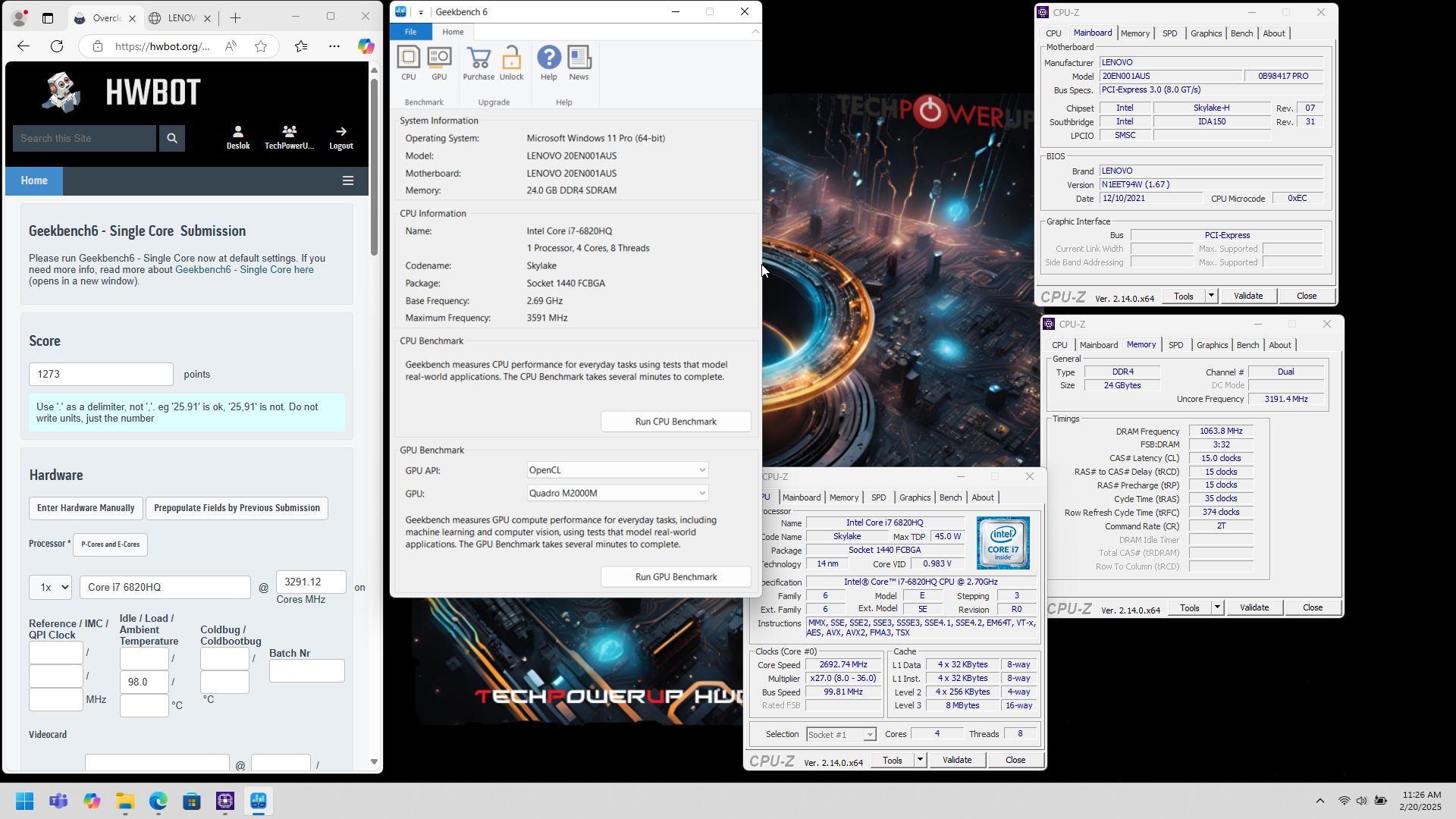This screenshot has width=1456, height=819.
Task: Open the File menu in Geekbench
Action: point(410,32)
